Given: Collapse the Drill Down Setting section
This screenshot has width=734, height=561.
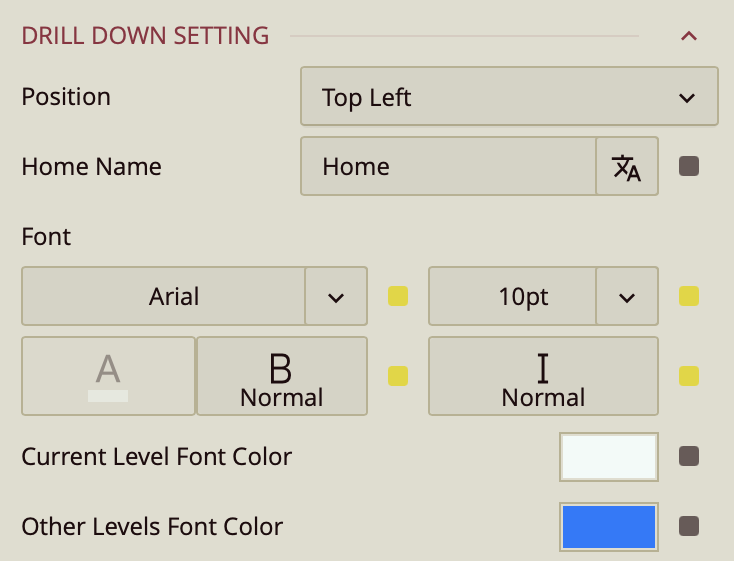Looking at the screenshot, I should tap(688, 36).
